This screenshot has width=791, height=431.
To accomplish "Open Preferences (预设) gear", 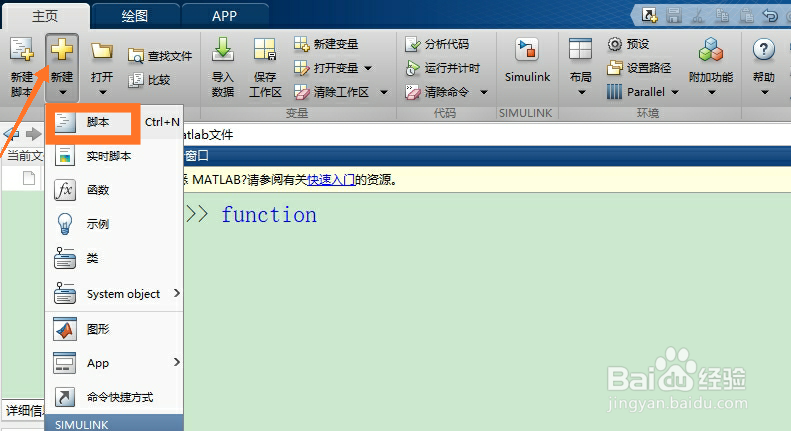I will [x=628, y=44].
